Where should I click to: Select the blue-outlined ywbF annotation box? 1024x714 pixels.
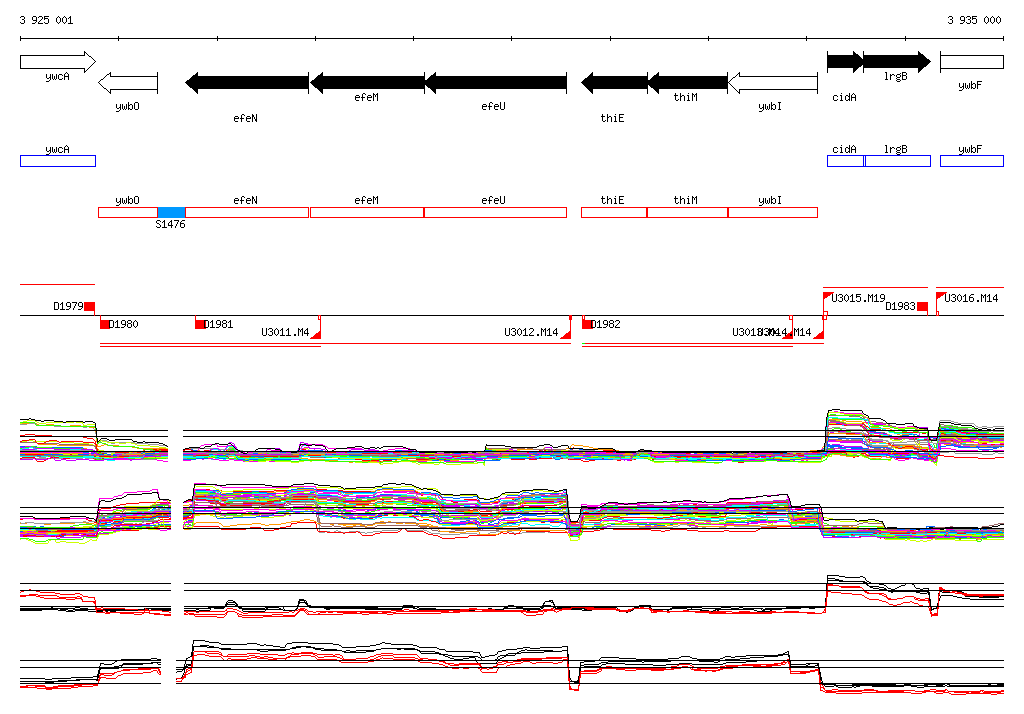click(x=972, y=161)
